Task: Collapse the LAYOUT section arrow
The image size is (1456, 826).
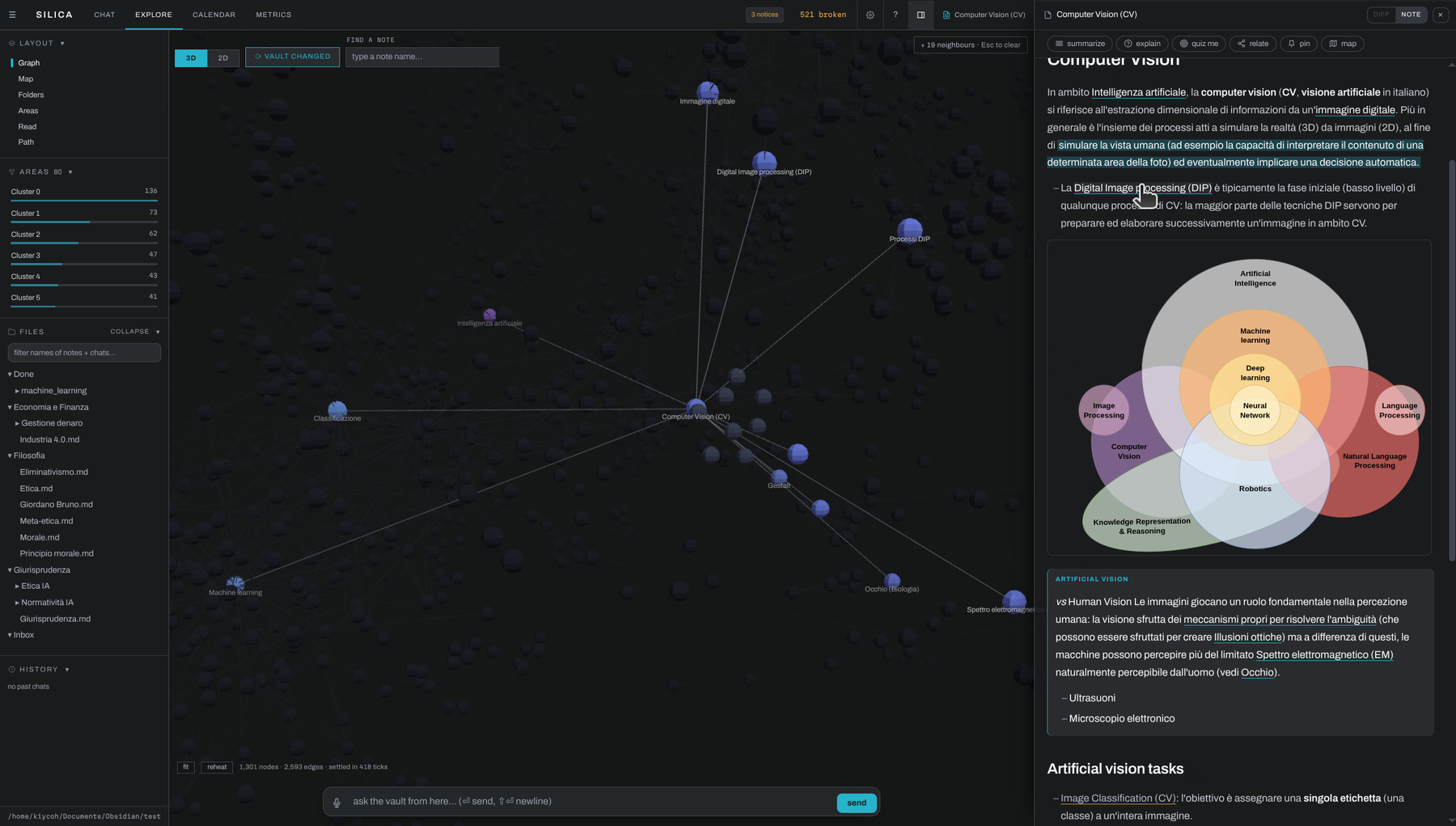Action: point(62,44)
